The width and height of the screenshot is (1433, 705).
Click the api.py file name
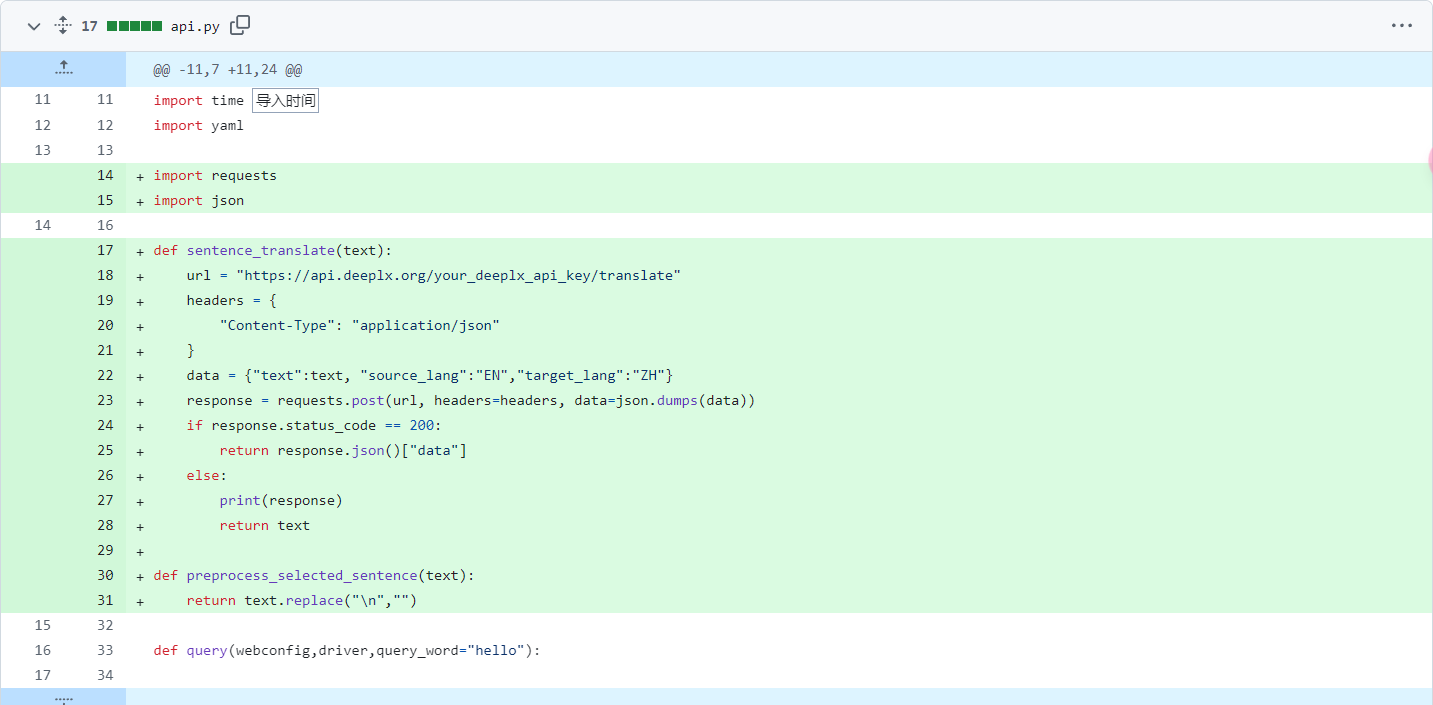196,26
